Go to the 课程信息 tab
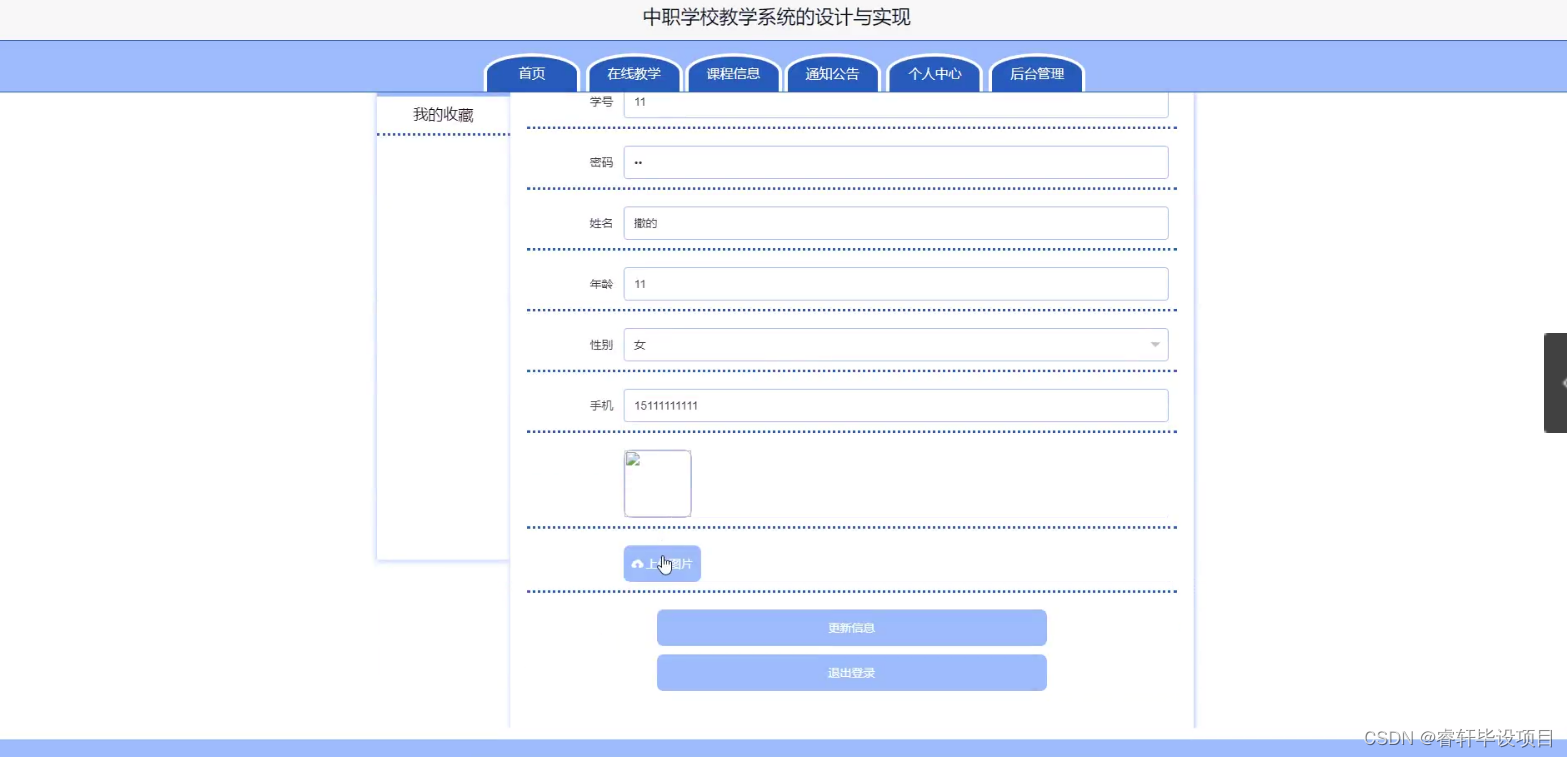 tap(733, 73)
